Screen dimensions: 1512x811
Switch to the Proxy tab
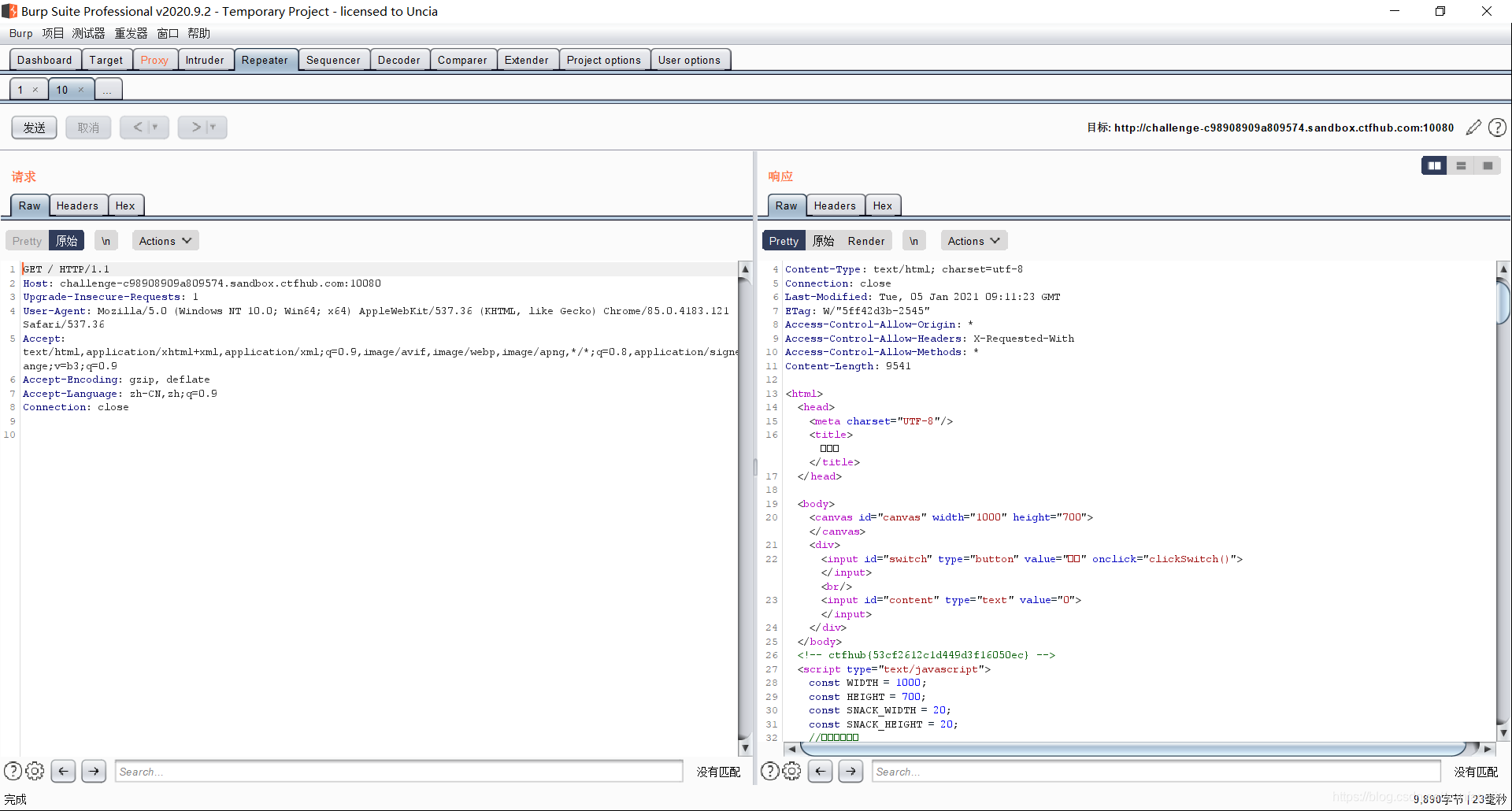(154, 60)
